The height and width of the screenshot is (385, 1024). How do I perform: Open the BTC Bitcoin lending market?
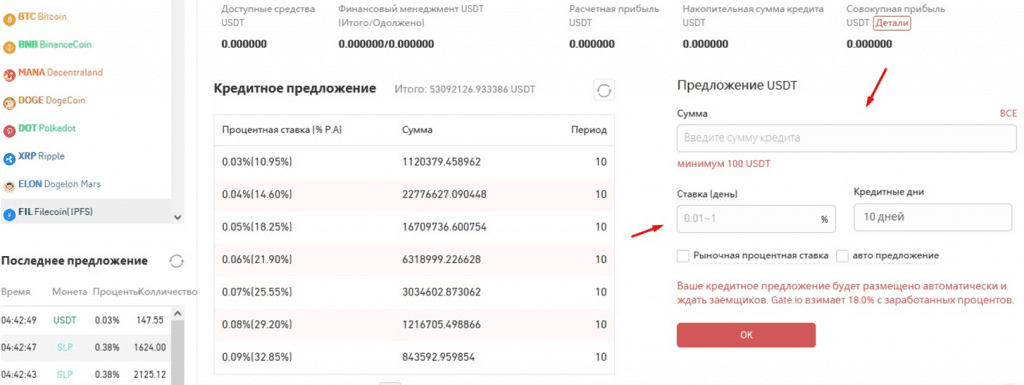(42, 16)
